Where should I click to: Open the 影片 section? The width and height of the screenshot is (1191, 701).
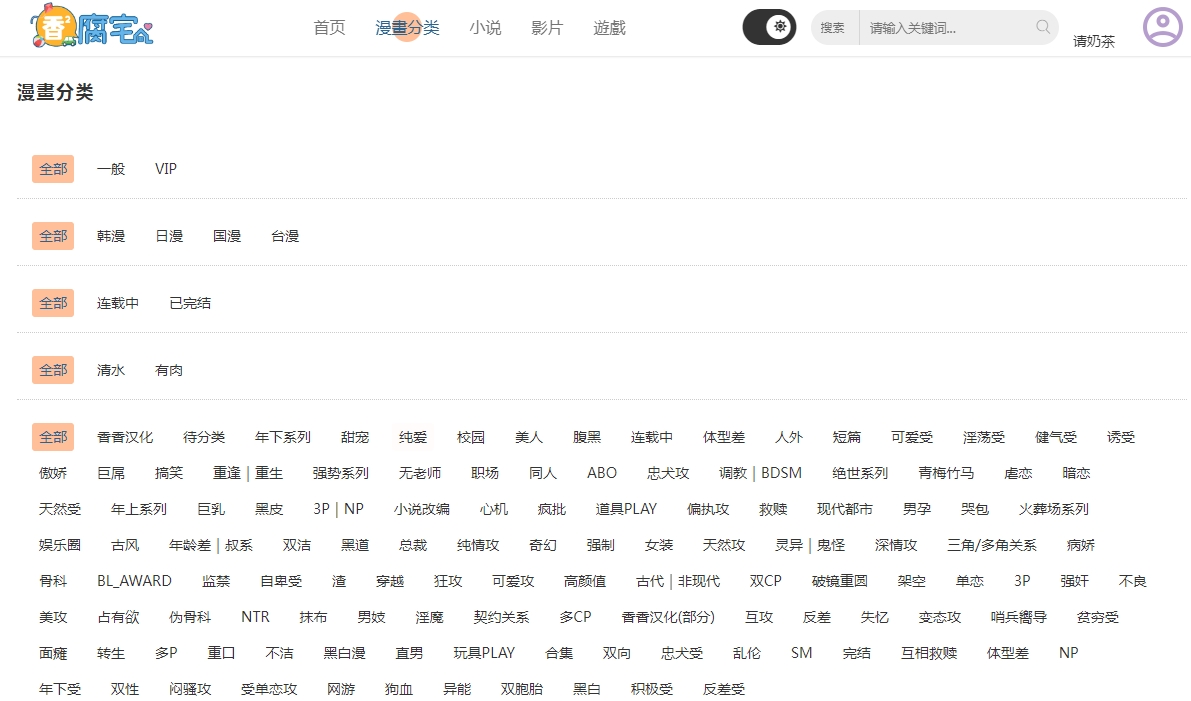point(547,28)
